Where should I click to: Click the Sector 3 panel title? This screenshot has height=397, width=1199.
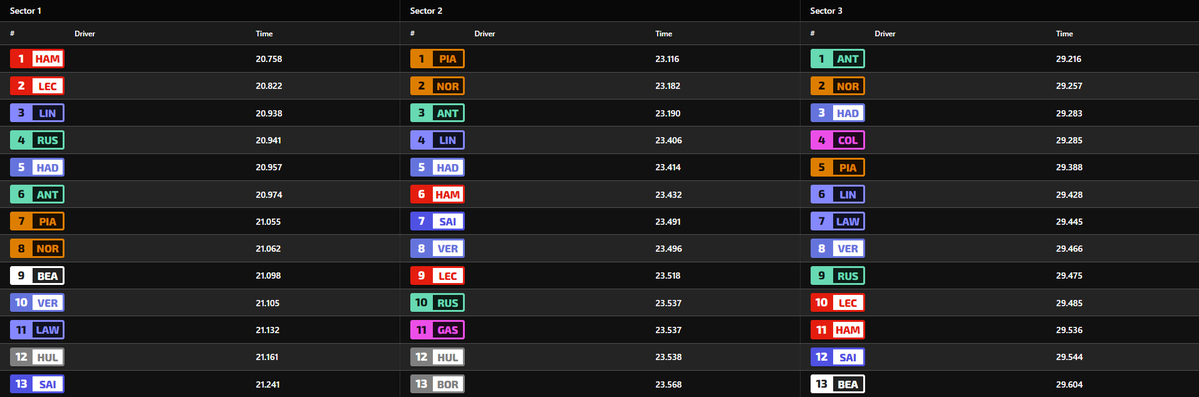click(827, 11)
